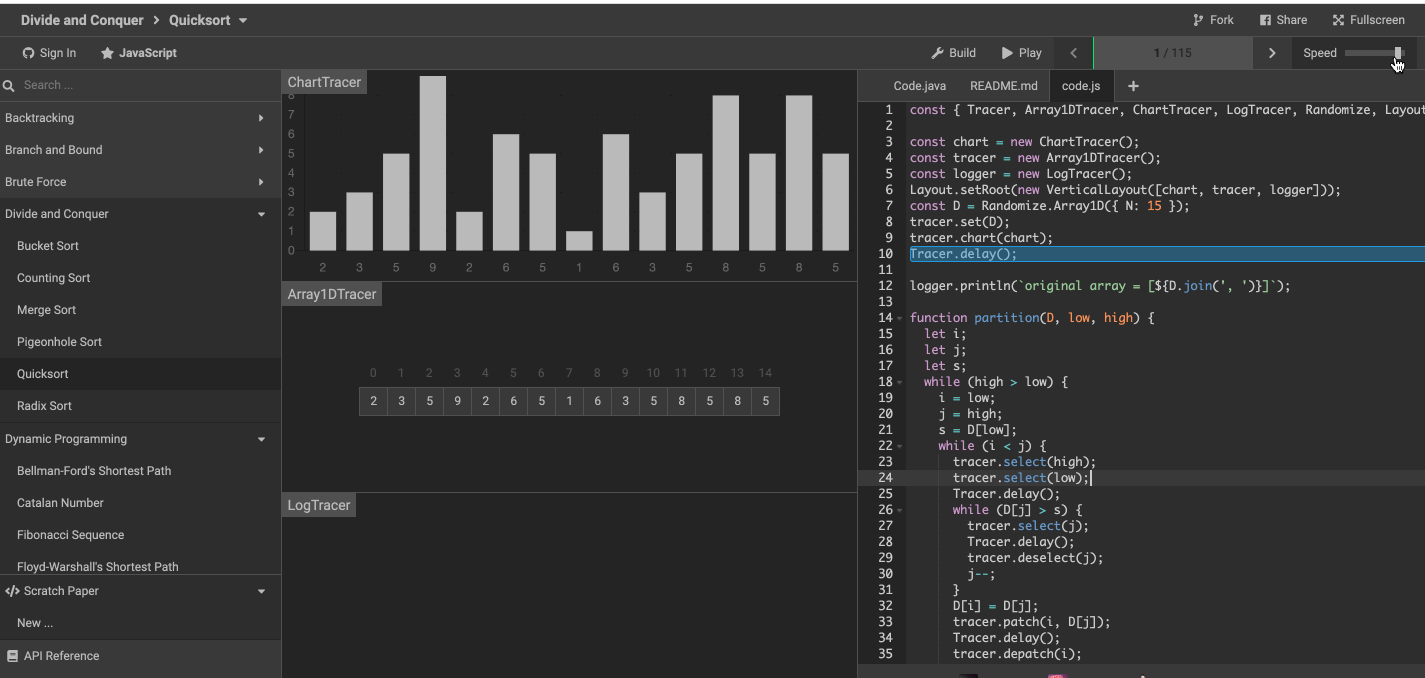Fold the while loop at line 26

click(900, 510)
